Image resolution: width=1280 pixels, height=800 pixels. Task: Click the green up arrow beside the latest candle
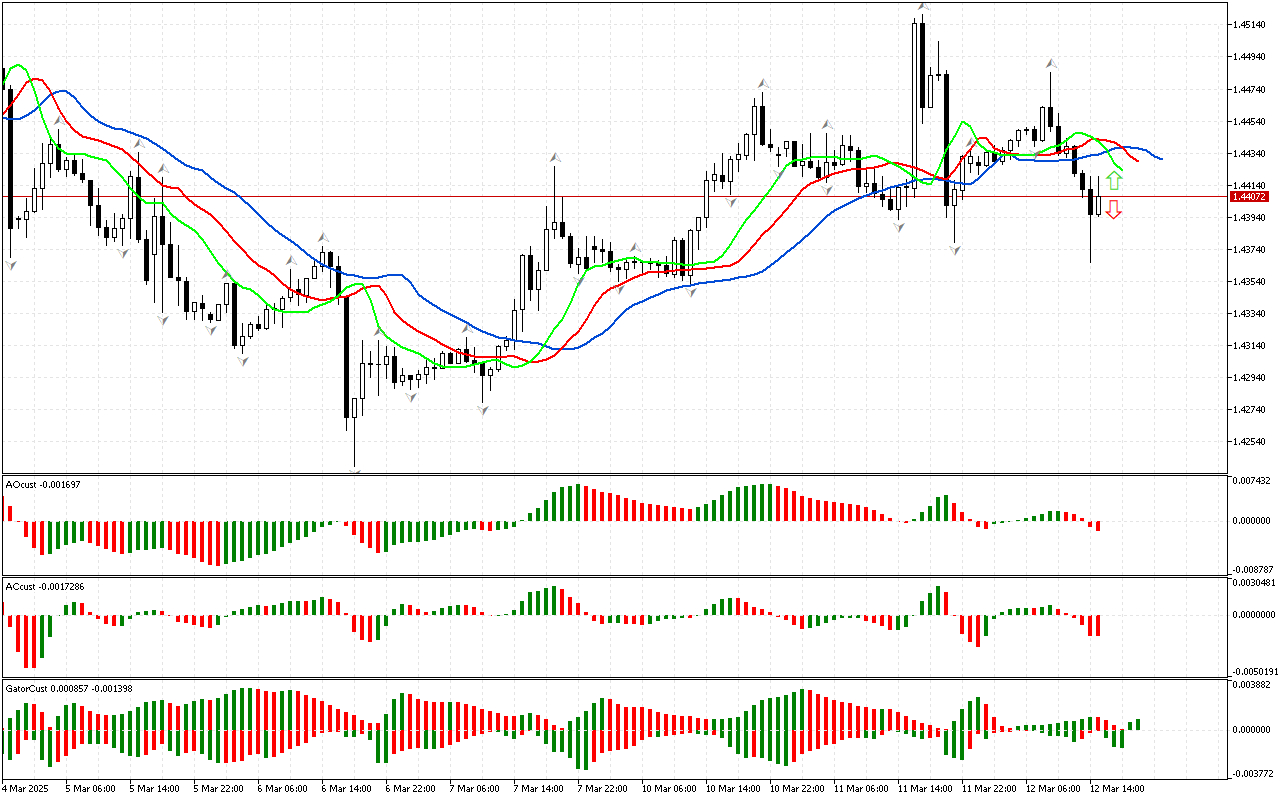[x=1113, y=181]
